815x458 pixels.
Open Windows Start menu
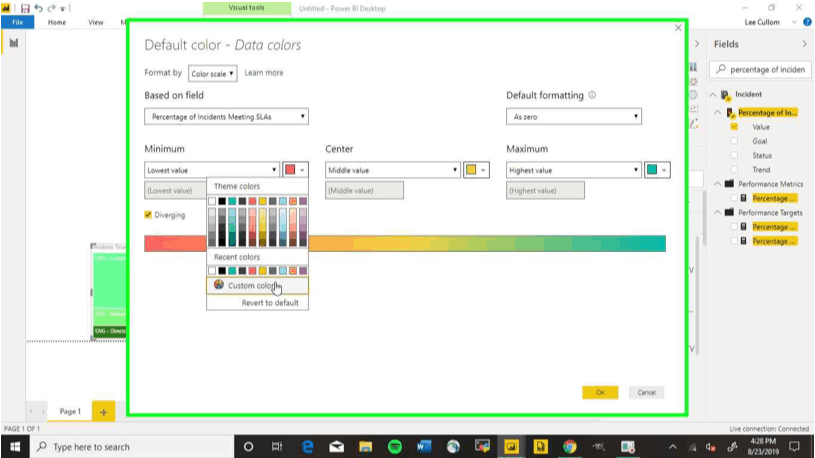pos(15,447)
